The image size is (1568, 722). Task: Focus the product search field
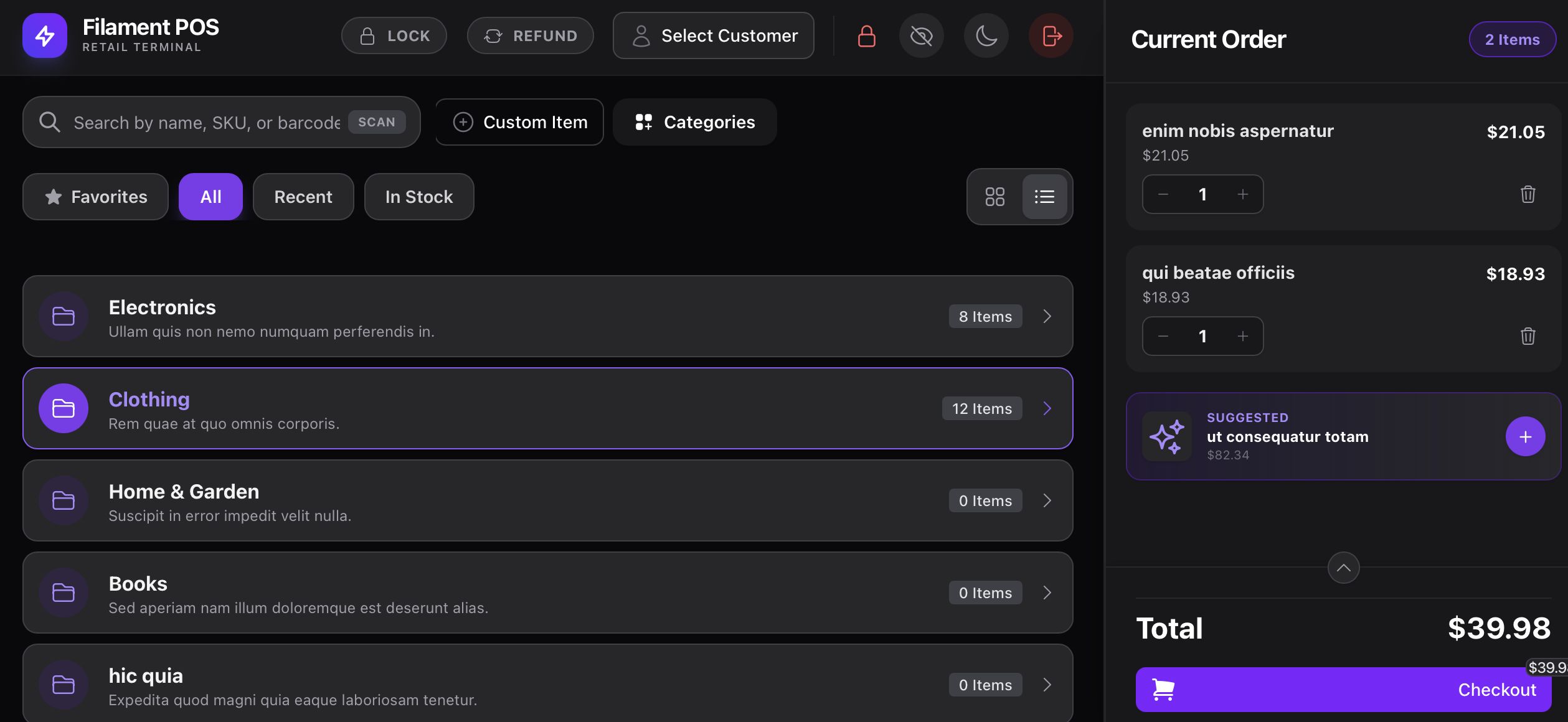click(x=205, y=123)
